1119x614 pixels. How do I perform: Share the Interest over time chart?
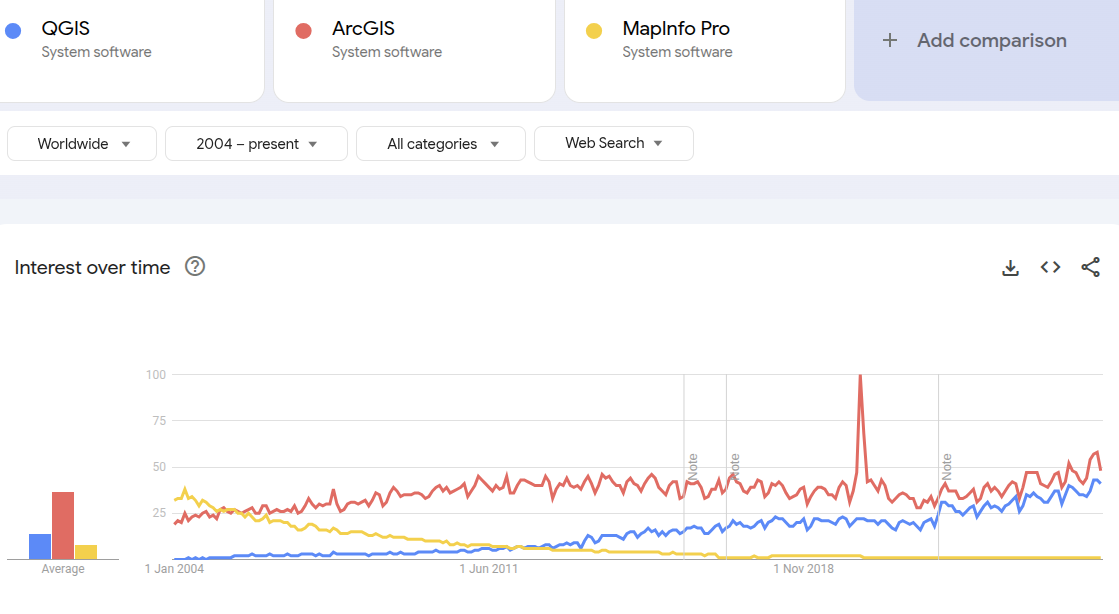tap(1090, 267)
